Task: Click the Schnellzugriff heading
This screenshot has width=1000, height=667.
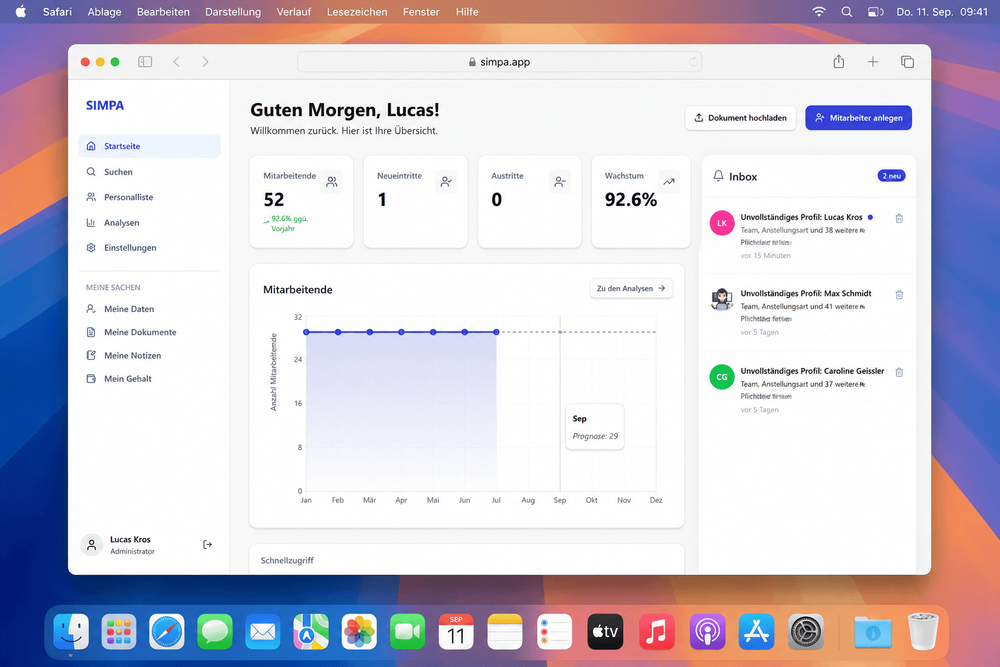Action: (287, 561)
